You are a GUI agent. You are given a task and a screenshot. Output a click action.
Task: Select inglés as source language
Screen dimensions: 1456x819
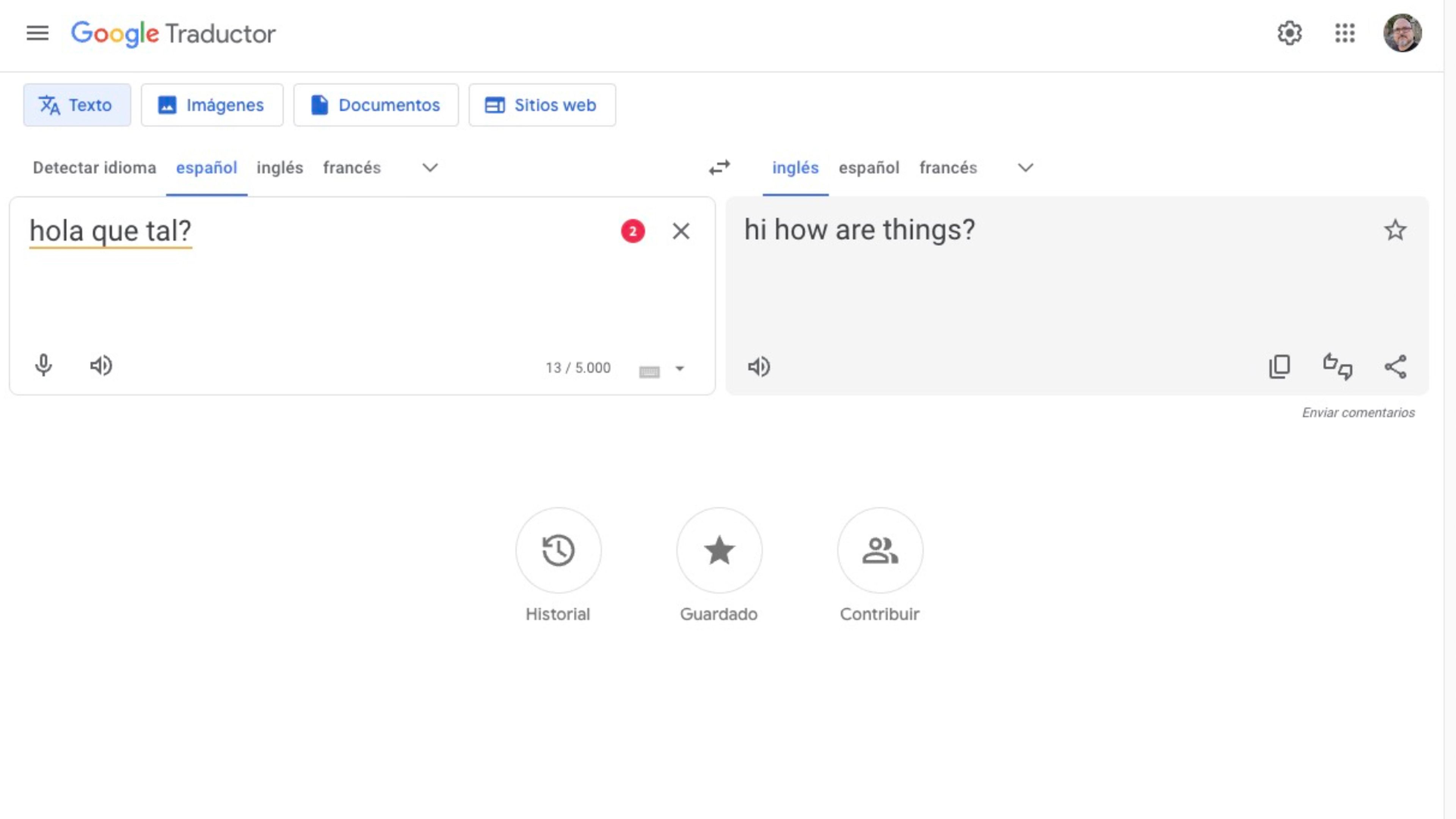(x=280, y=168)
